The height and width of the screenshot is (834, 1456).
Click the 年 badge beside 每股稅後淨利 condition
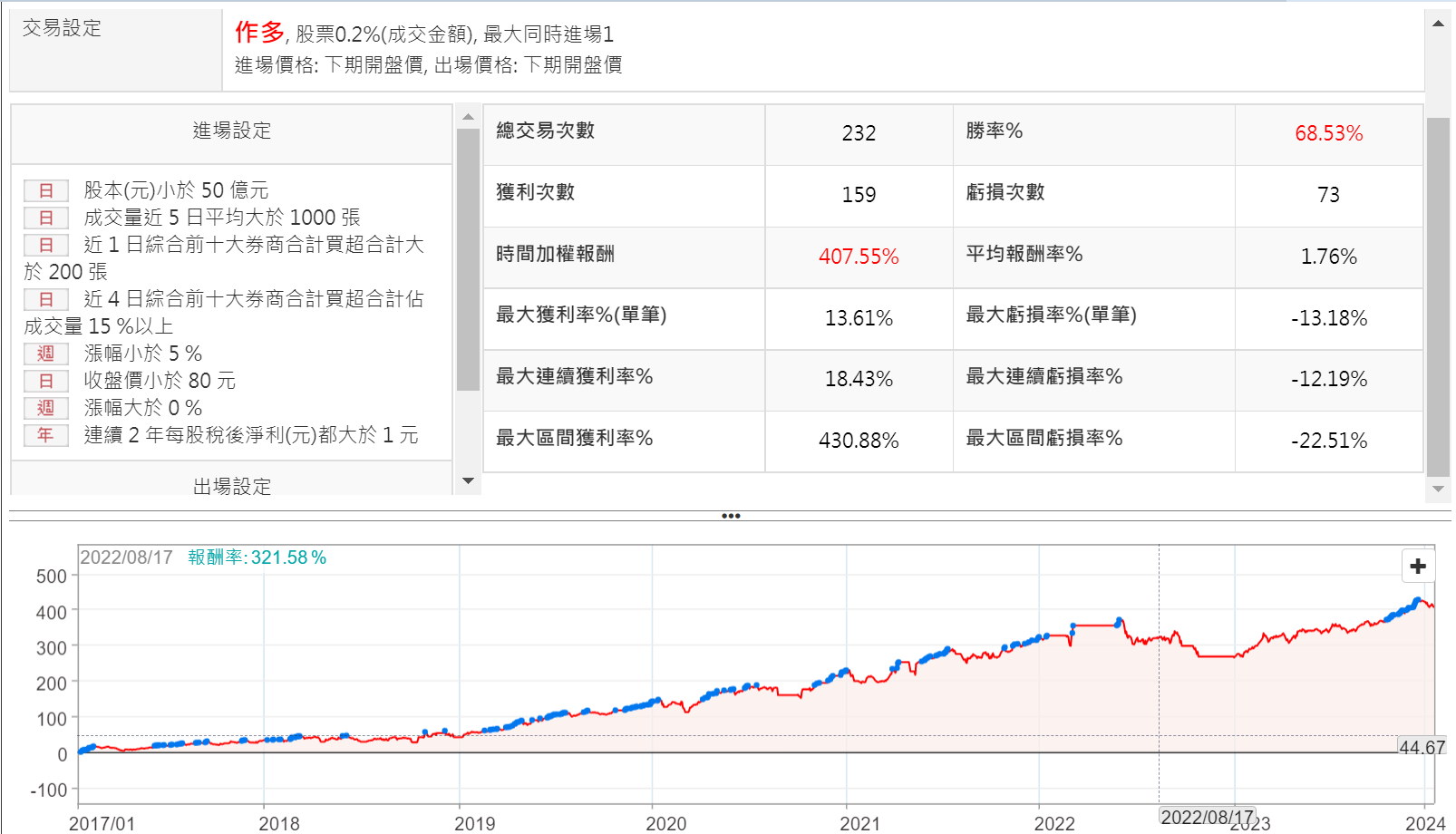click(x=45, y=435)
